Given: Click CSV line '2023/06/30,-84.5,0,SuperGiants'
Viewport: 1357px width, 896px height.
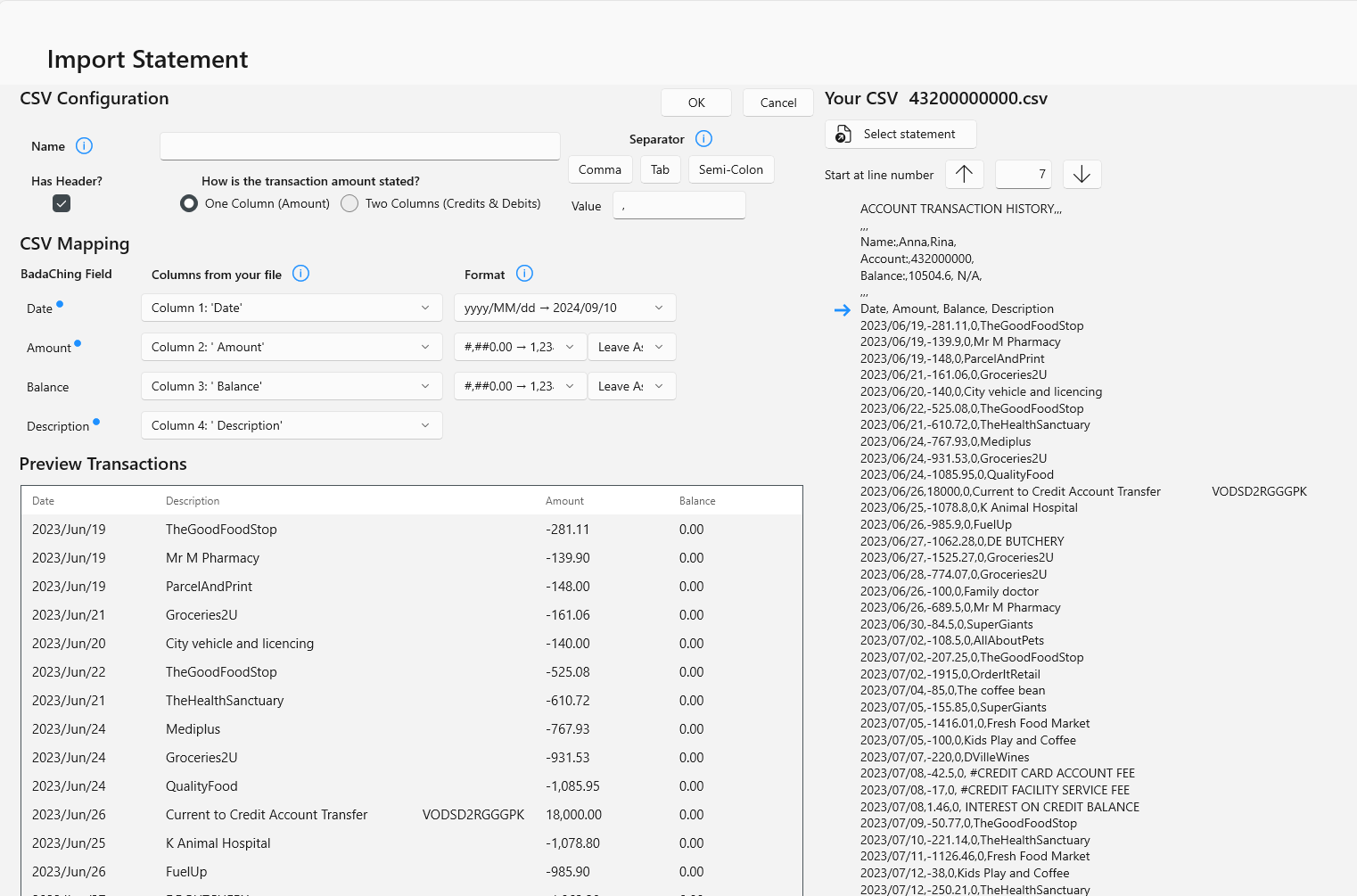Looking at the screenshot, I should pos(947,624).
